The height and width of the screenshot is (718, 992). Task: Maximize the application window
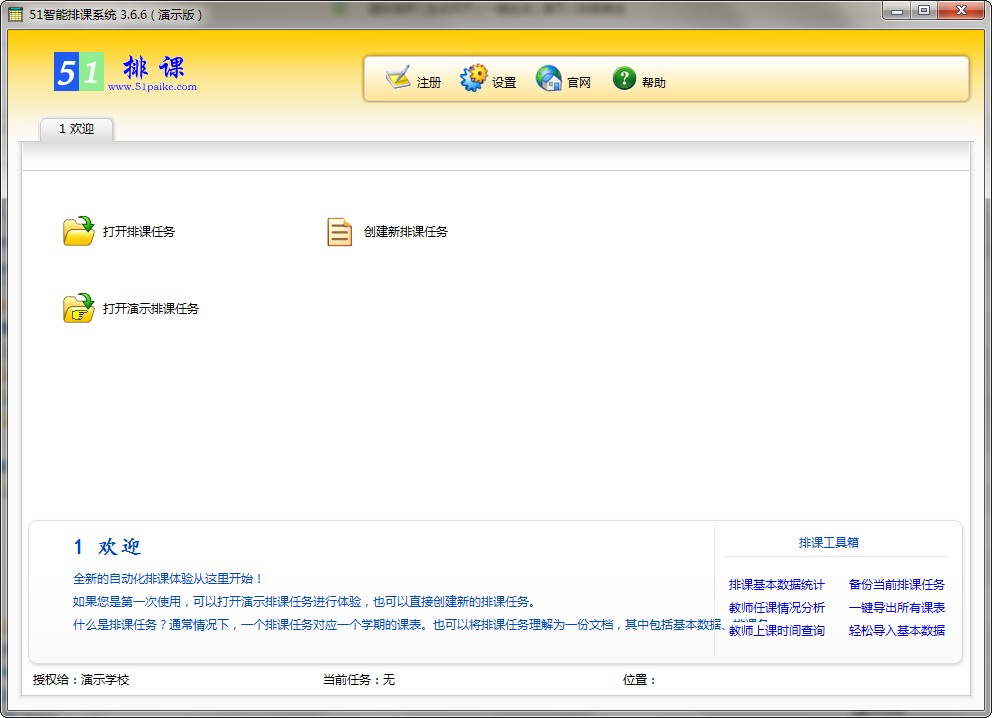click(x=922, y=10)
